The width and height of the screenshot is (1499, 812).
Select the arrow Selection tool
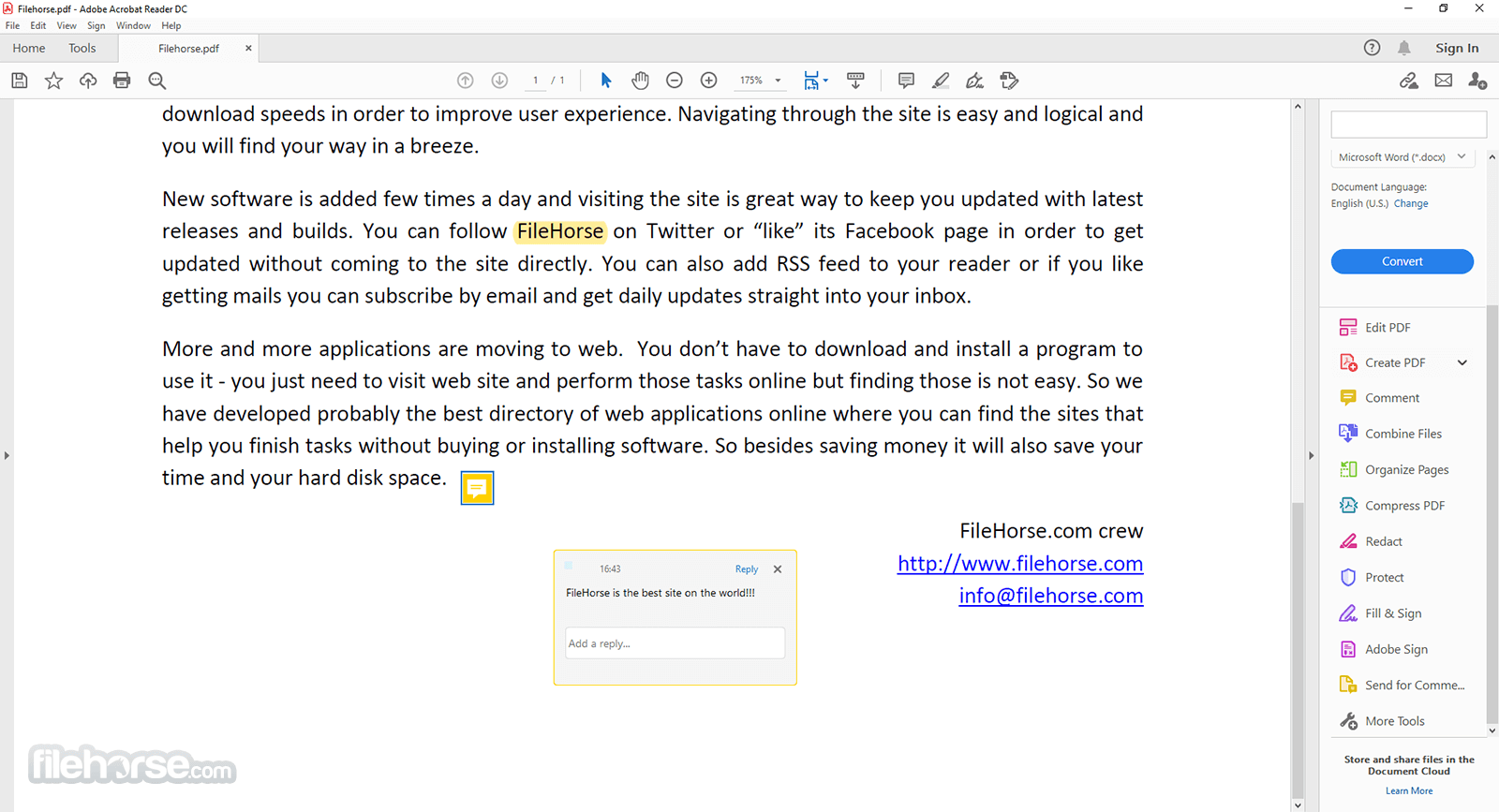606,81
